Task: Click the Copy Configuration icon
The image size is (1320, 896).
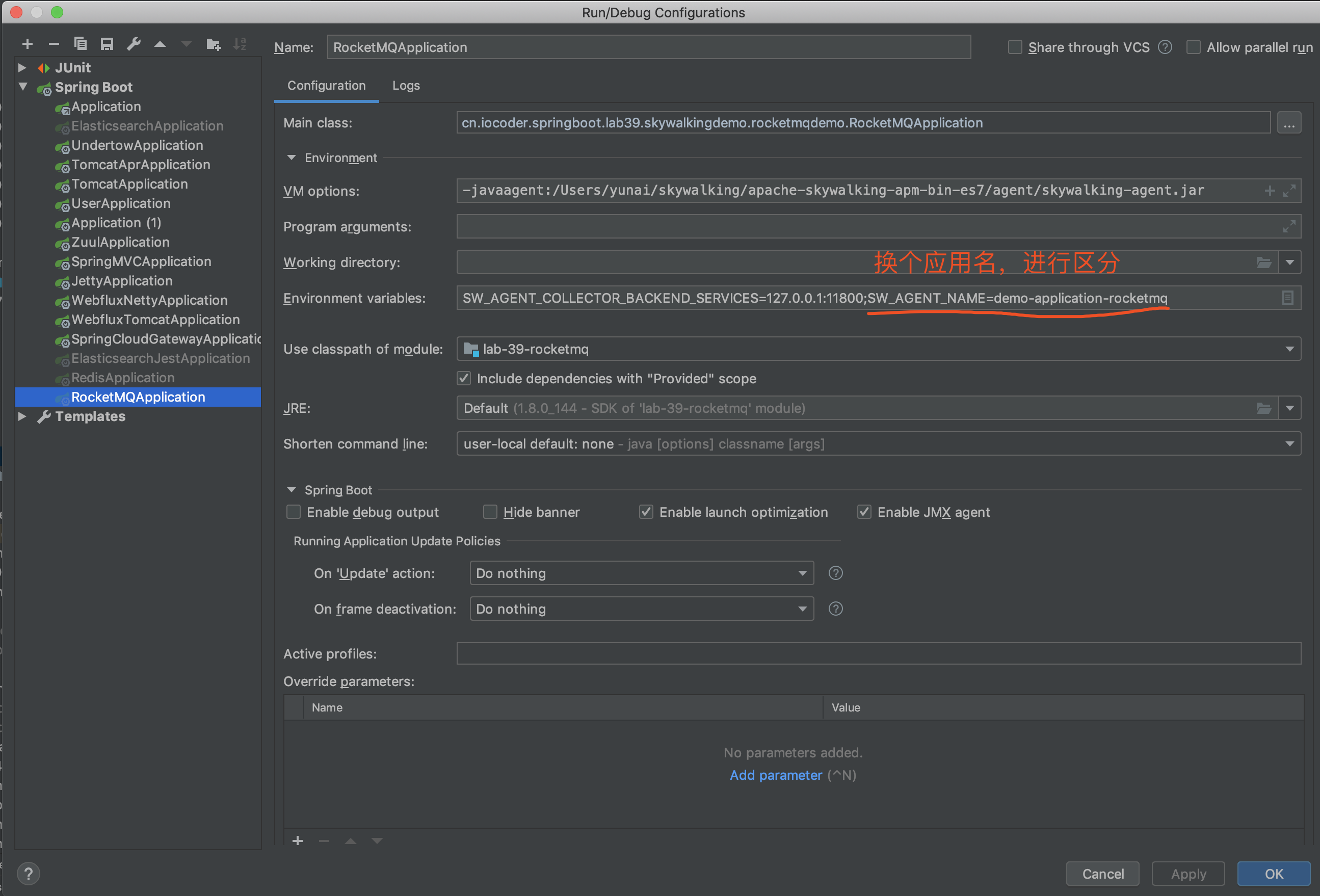Action: pyautogui.click(x=80, y=44)
